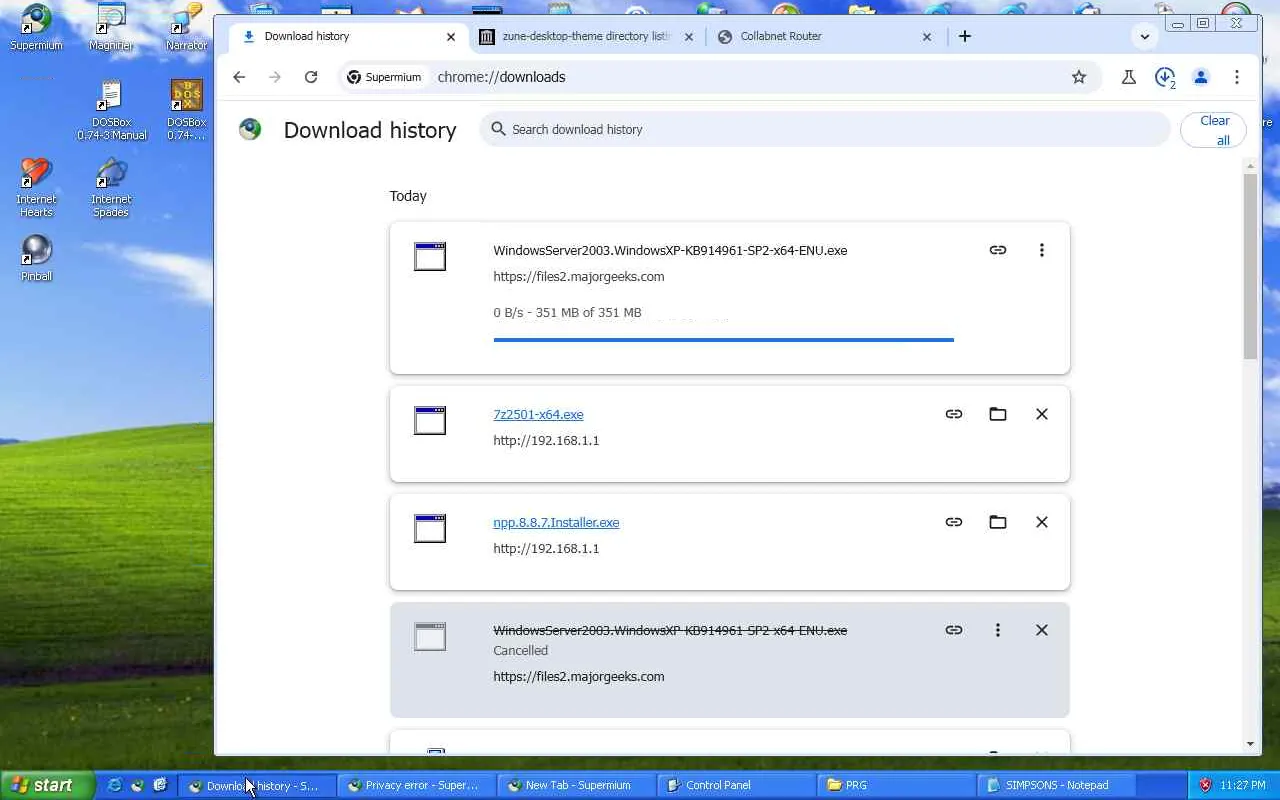Show 7z2501-x64.exe in folder
Image resolution: width=1280 pixels, height=800 pixels.
[x=998, y=414]
